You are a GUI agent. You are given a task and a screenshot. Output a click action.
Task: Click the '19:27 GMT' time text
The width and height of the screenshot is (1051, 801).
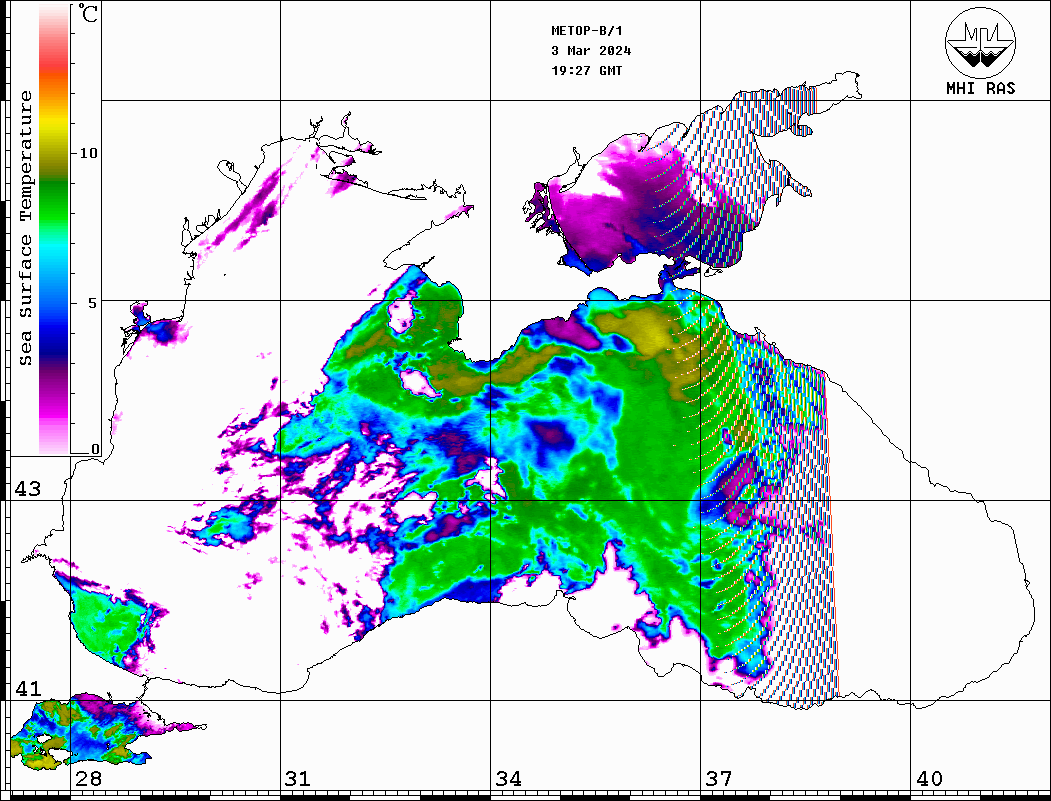(587, 70)
